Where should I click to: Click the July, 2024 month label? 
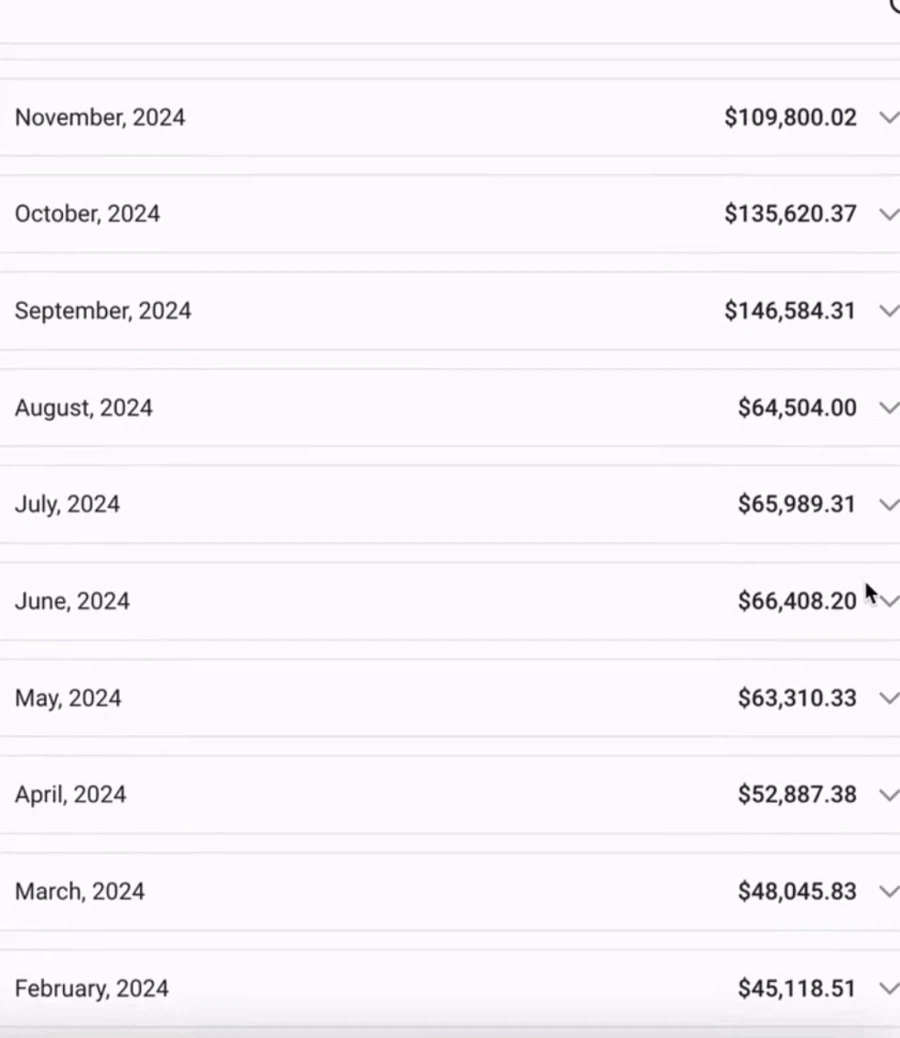(x=67, y=504)
